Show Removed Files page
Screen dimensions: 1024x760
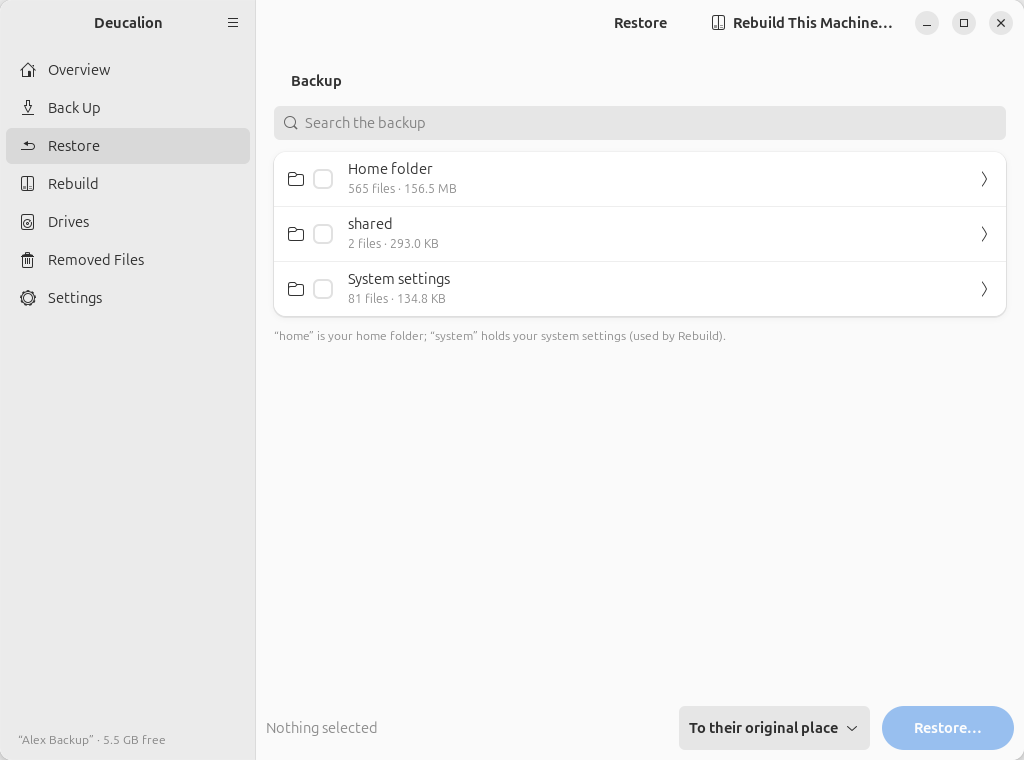128,260
